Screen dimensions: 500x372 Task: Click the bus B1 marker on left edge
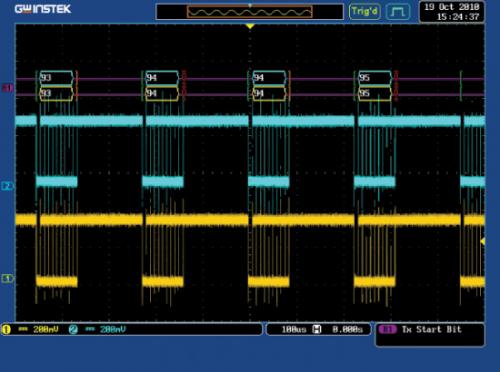click(x=7, y=88)
